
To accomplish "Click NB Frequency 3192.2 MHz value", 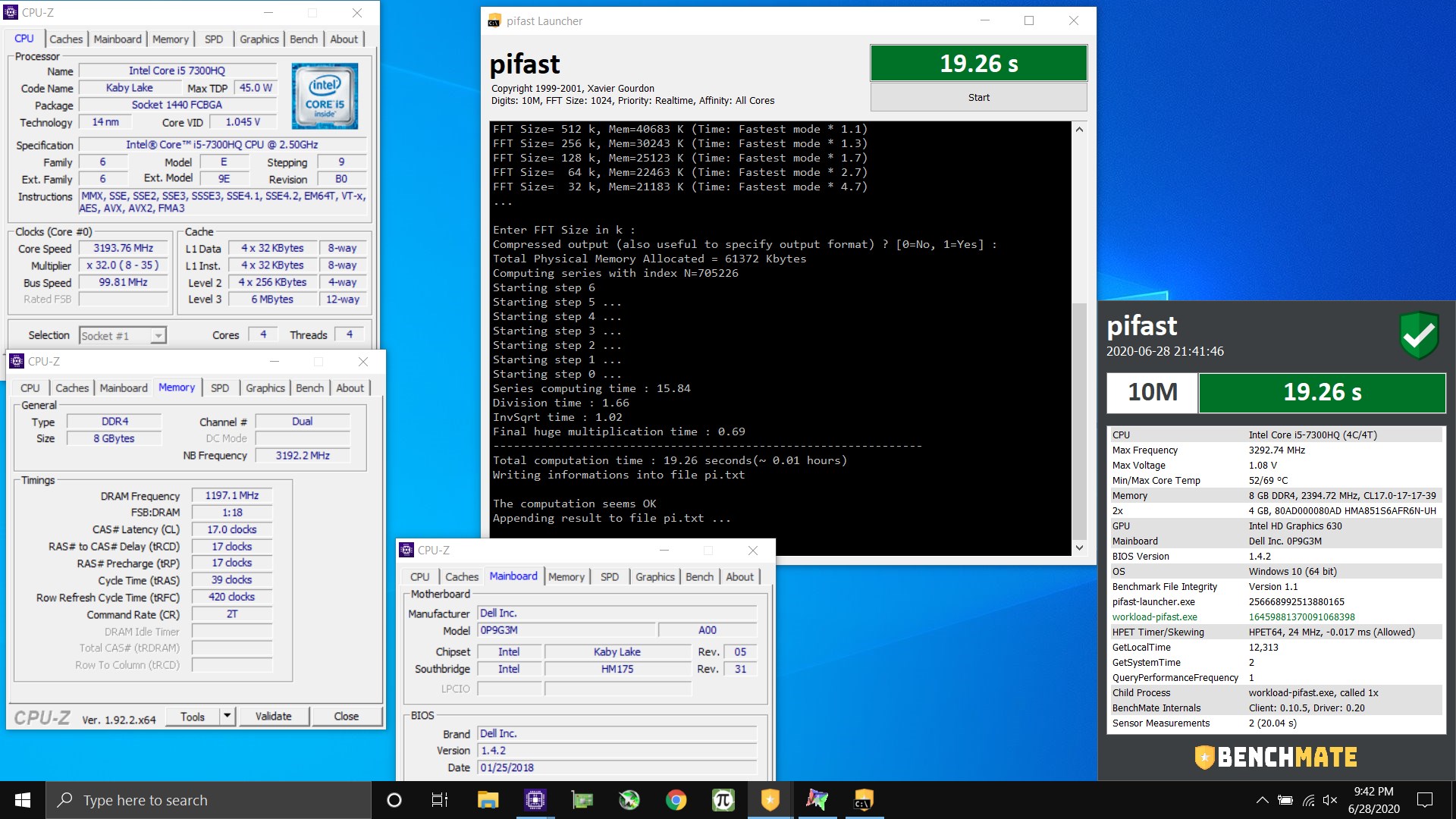I will (x=303, y=455).
